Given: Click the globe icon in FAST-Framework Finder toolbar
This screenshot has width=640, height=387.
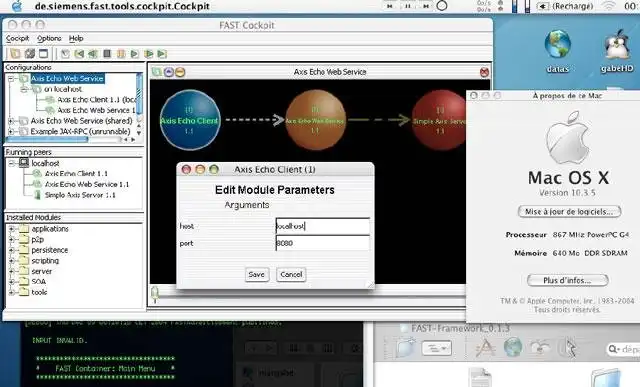Looking at the screenshot, I should 513,347.
